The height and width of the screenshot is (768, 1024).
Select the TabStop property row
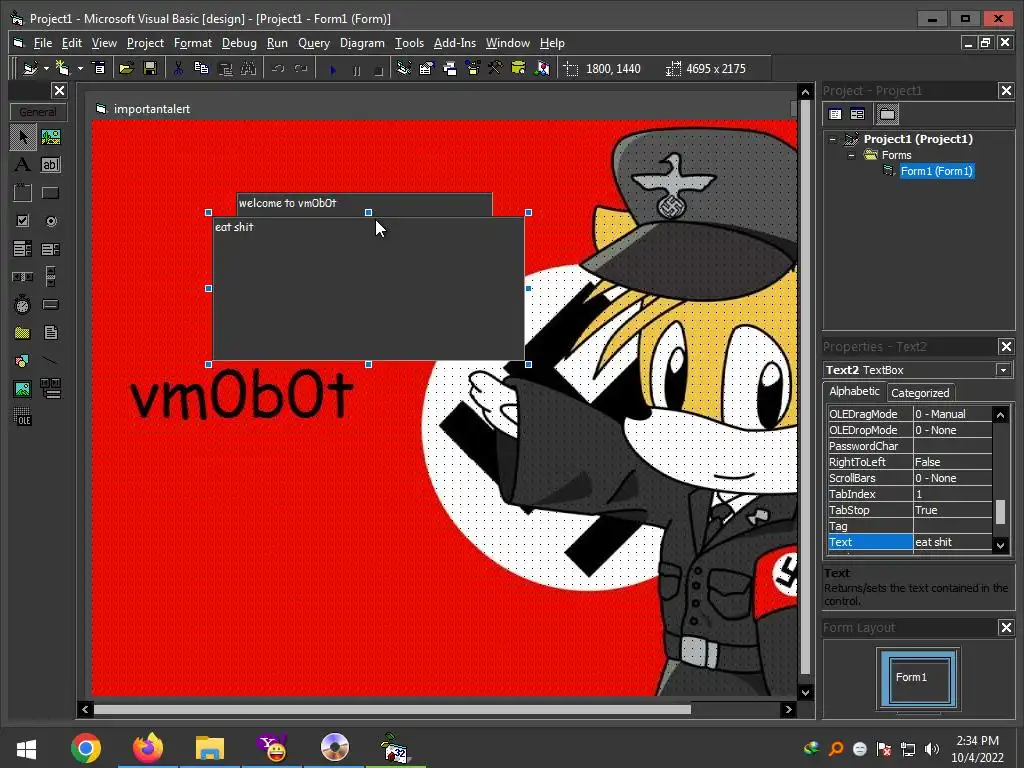click(x=909, y=510)
